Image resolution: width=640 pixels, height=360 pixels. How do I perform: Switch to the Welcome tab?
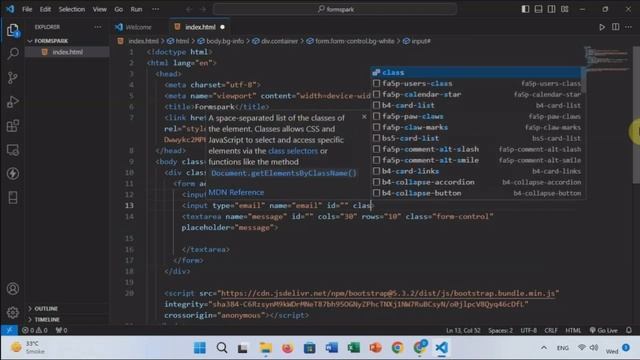coord(139,27)
